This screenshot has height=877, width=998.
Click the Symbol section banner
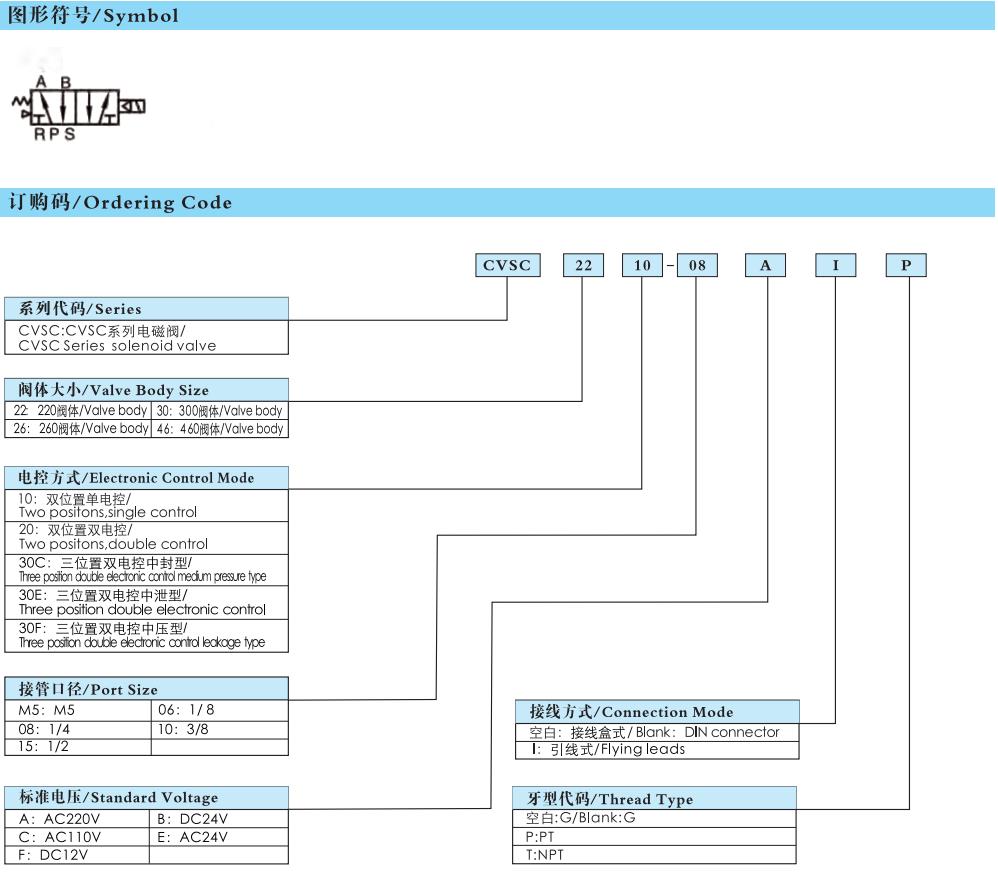click(x=497, y=15)
